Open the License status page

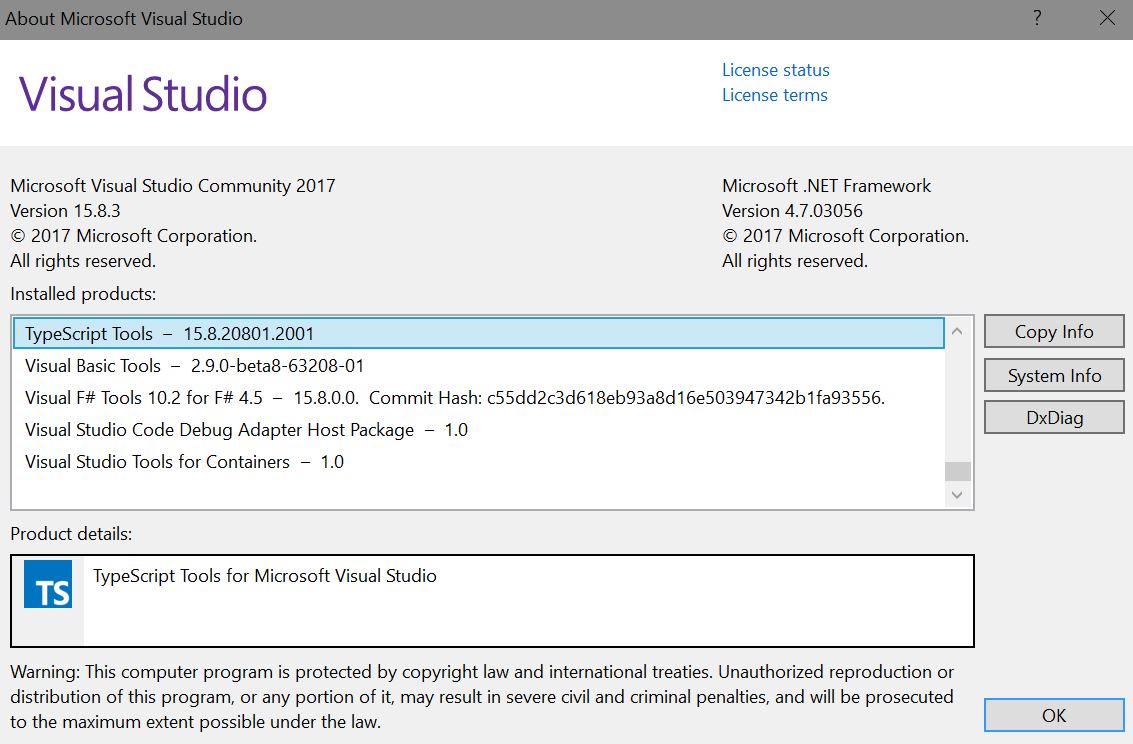pos(775,70)
